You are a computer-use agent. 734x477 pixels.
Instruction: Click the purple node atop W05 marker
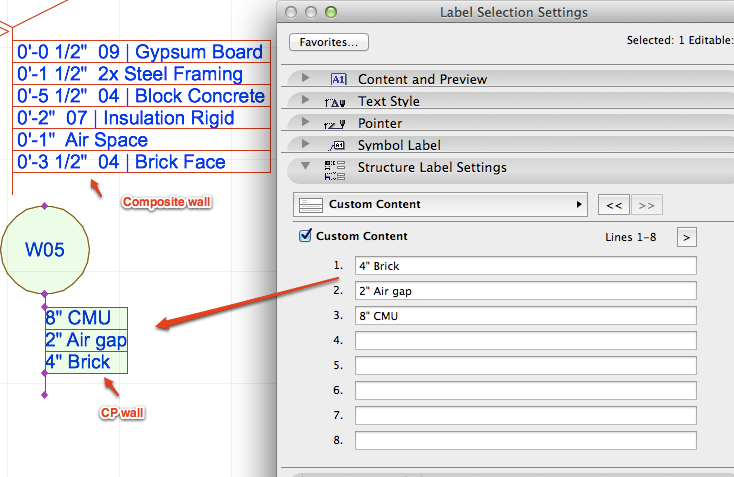45,207
